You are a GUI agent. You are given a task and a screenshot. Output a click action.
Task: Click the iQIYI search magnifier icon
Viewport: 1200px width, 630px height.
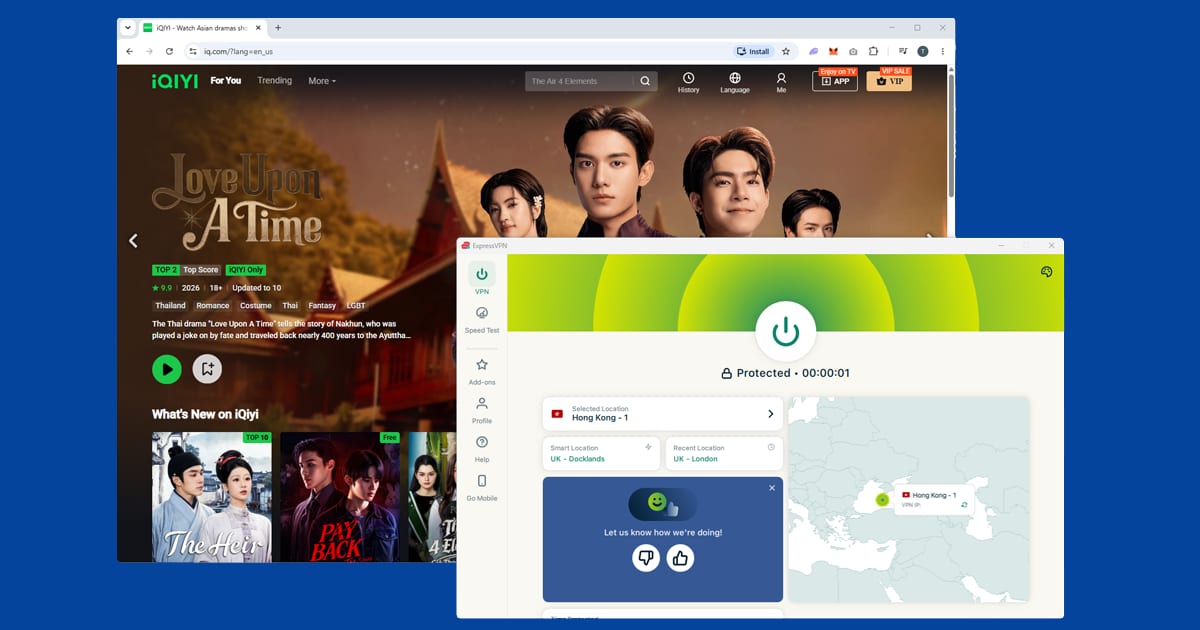pos(646,81)
